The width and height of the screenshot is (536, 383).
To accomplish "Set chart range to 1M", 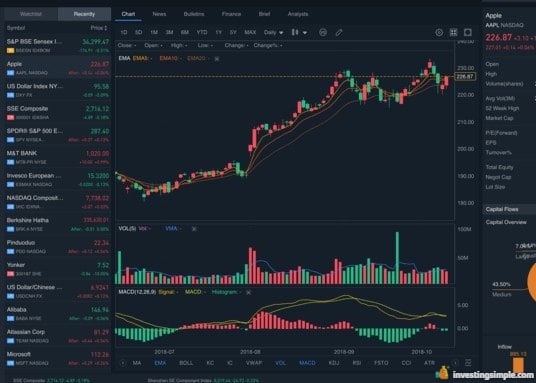I will pos(154,32).
